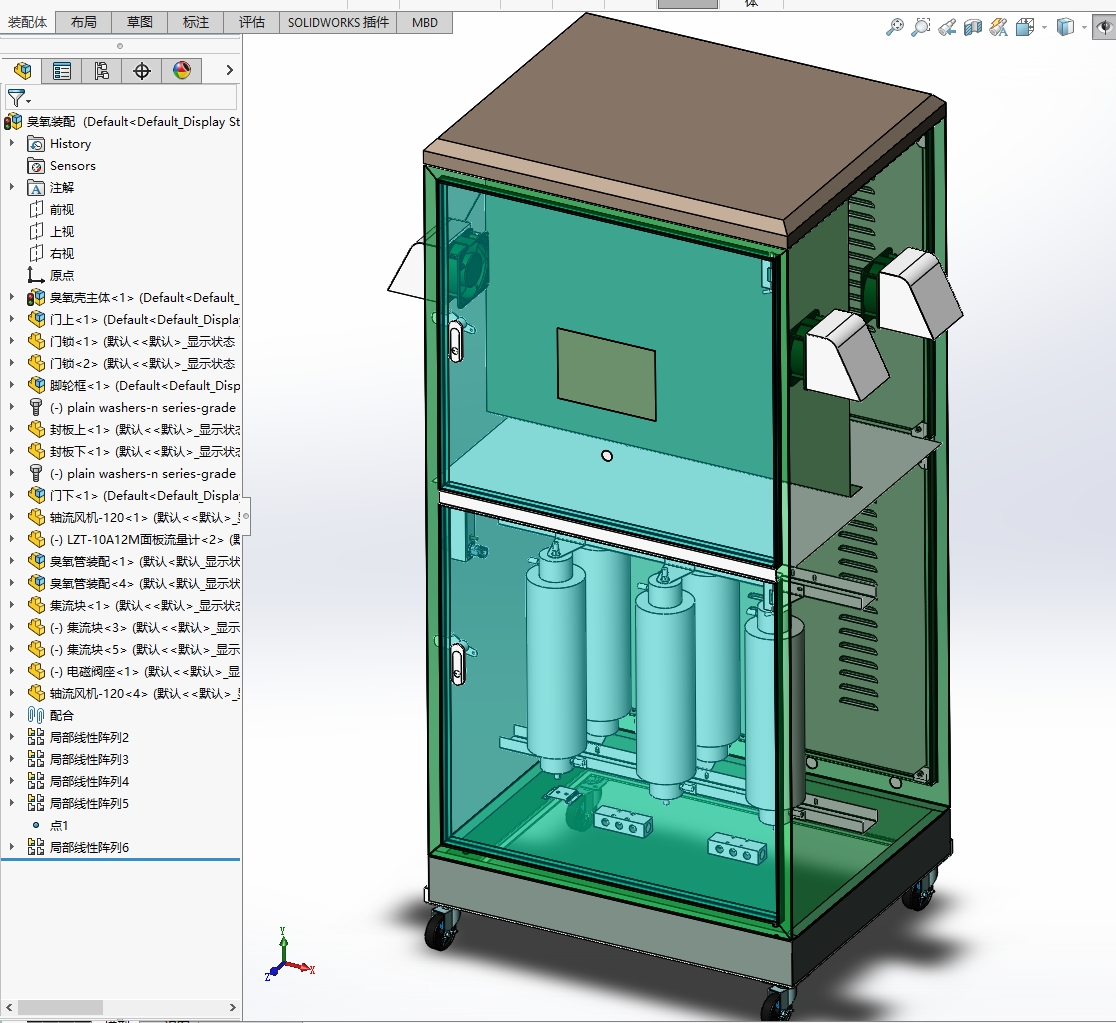Click the tree filter funnel icon
The width and height of the screenshot is (1116, 1023).
pos(16,98)
